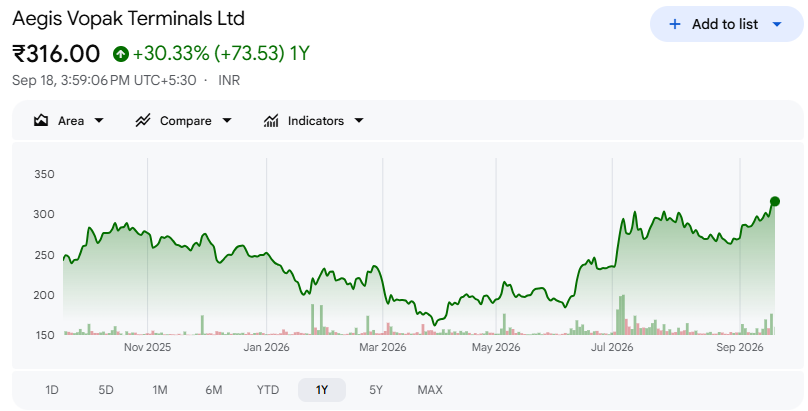
Task: Click the latest price dot on chart
Action: [775, 201]
